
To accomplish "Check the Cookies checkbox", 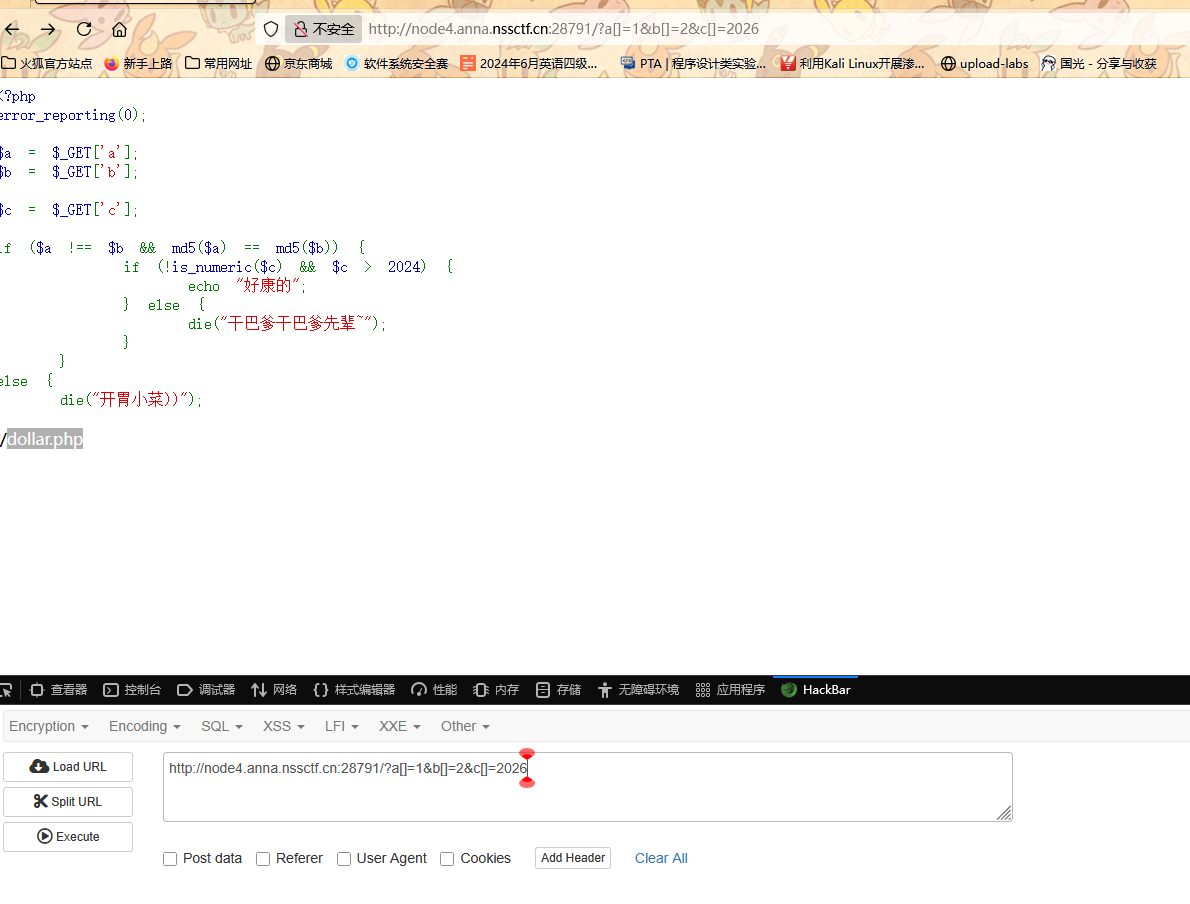I will [447, 859].
